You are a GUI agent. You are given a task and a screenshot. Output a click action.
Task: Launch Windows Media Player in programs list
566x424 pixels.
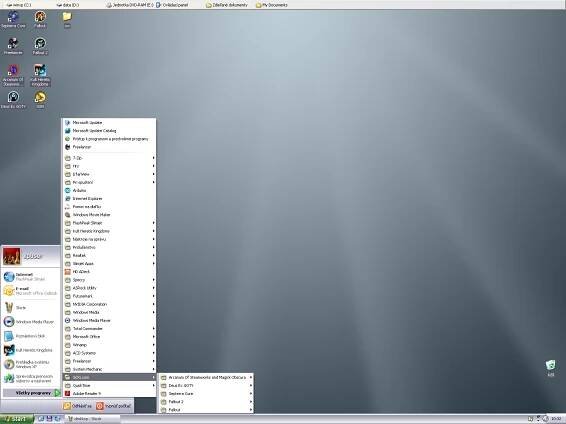[x=110, y=320]
